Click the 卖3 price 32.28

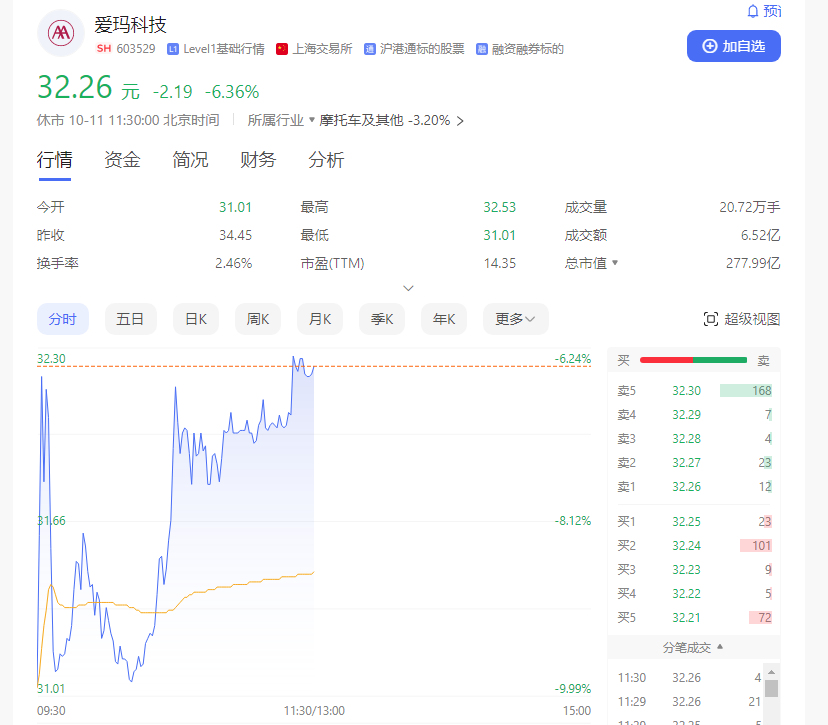click(x=686, y=439)
